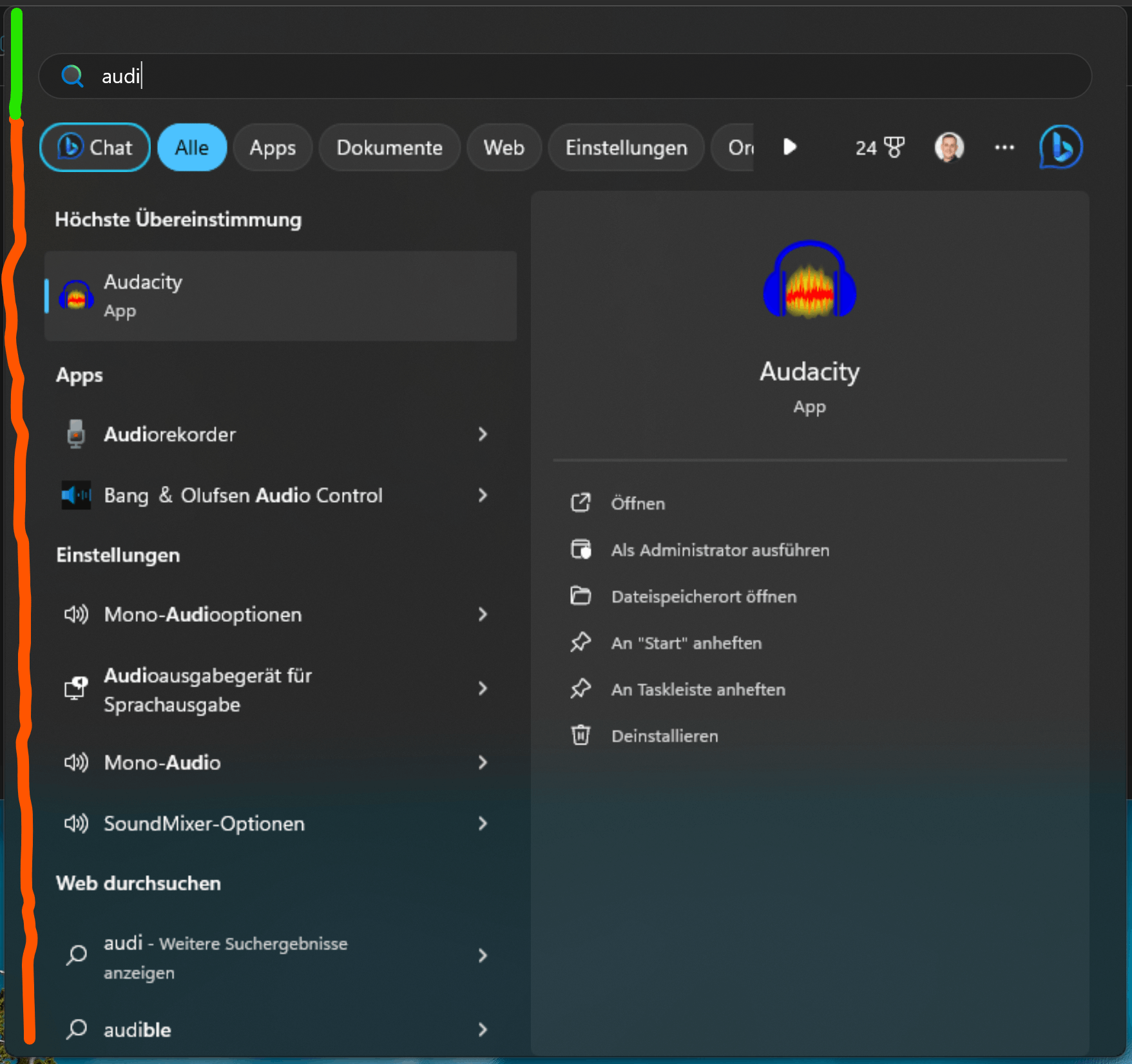
Task: Click the Audiorekorder microphone icon
Action: coord(76,434)
